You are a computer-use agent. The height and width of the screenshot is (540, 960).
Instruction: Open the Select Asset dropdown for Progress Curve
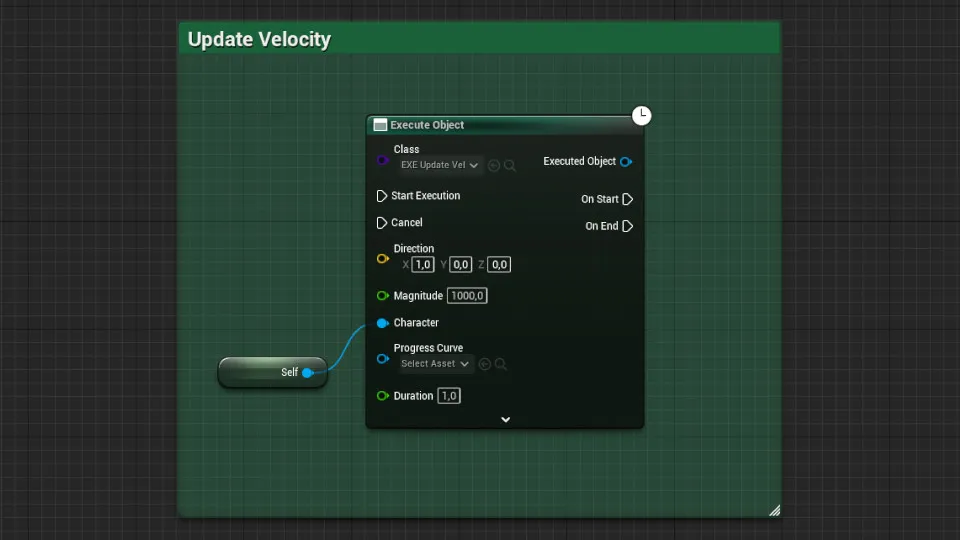(x=435, y=364)
